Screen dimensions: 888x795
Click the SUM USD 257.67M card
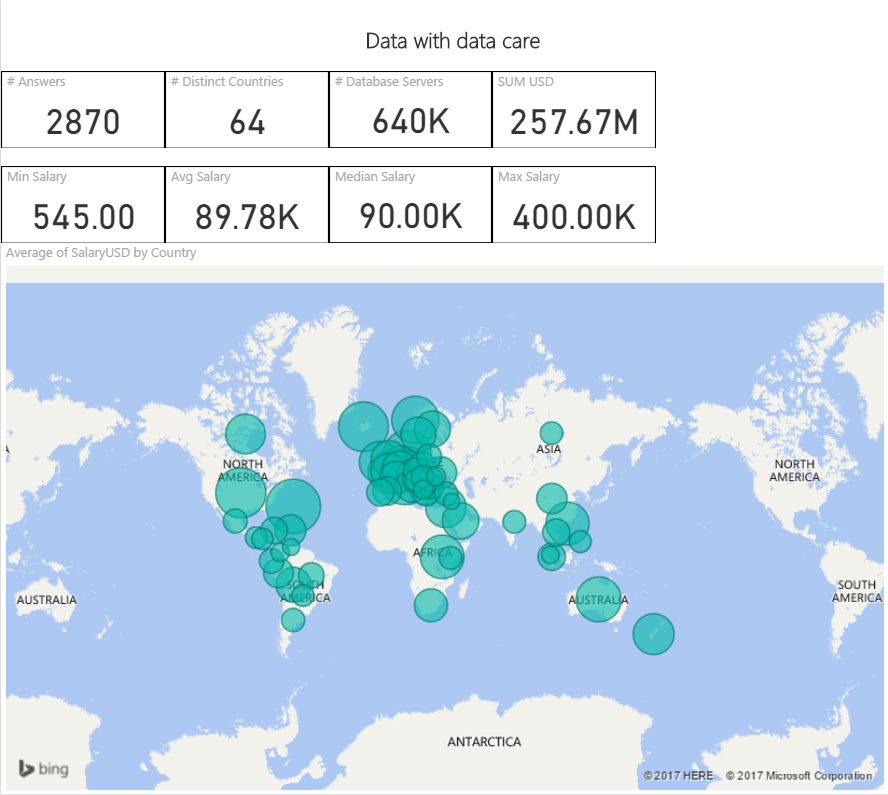(x=574, y=110)
